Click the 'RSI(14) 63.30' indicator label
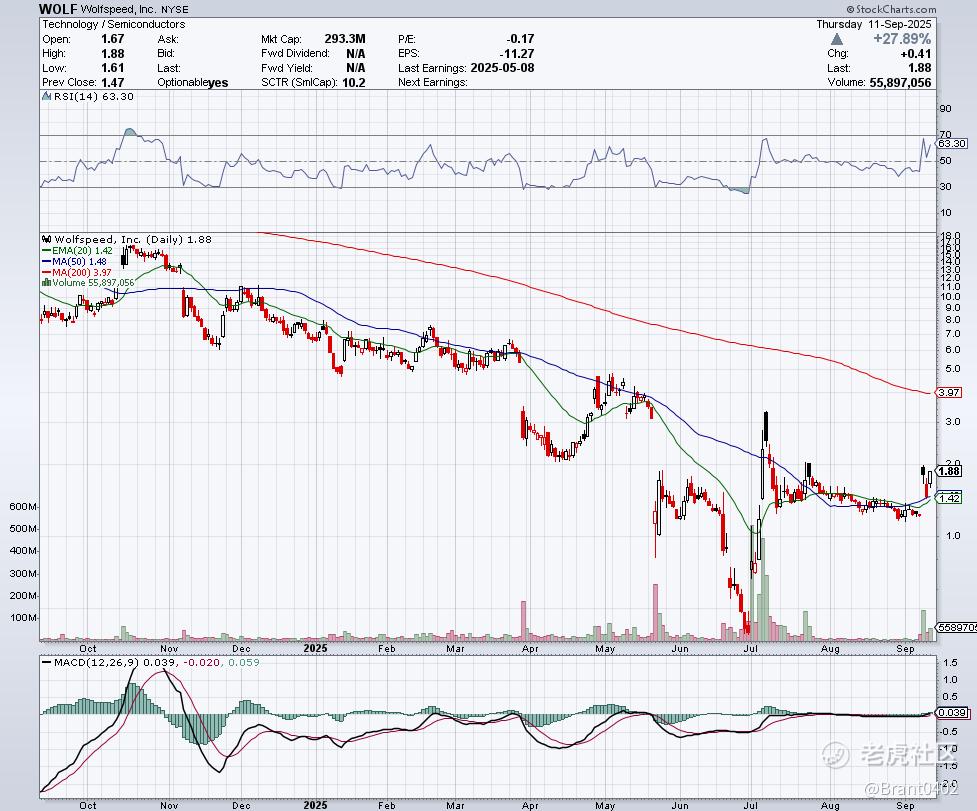 pos(93,97)
